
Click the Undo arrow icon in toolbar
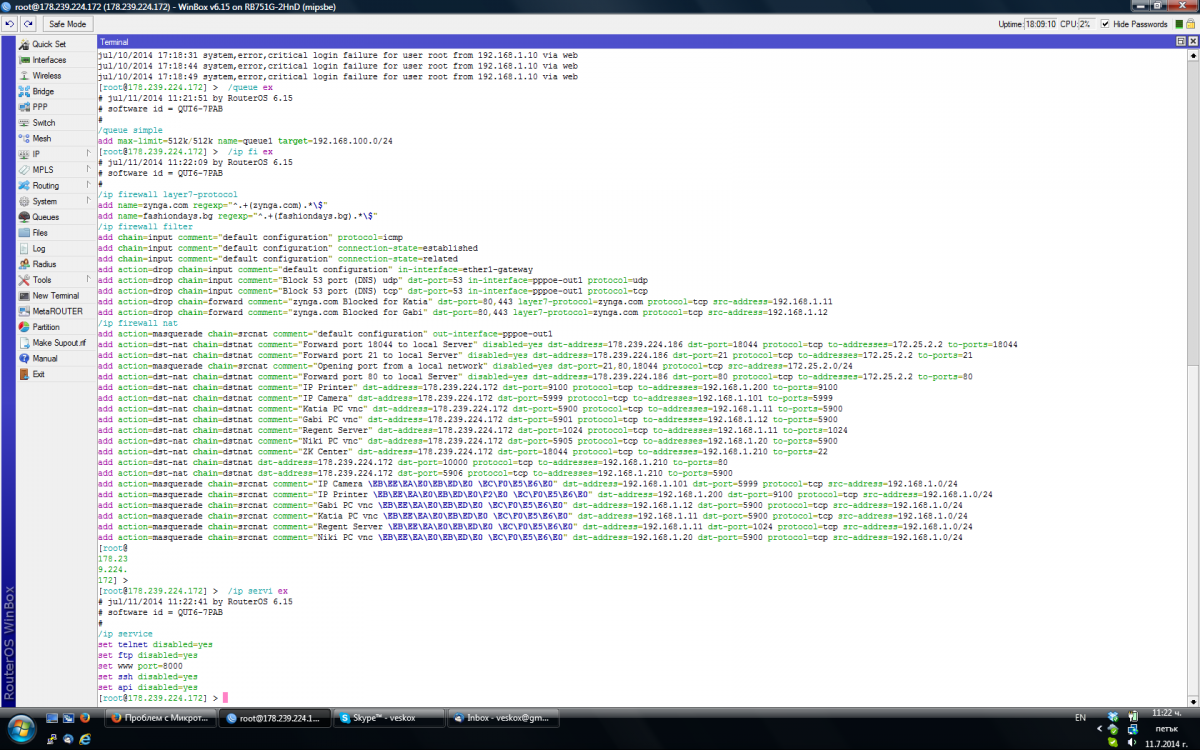point(12,23)
